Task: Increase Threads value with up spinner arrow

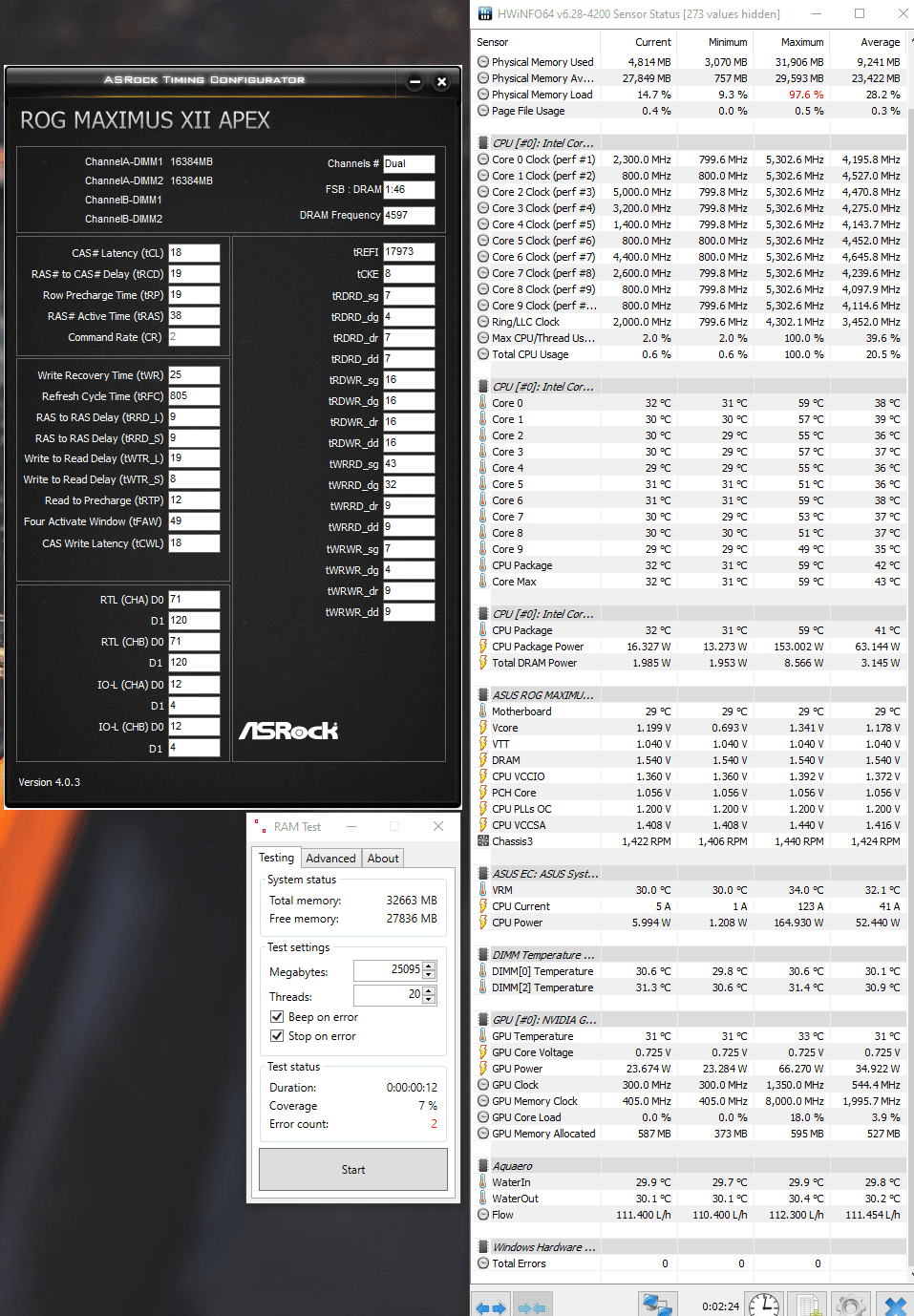Action: pyautogui.click(x=430, y=990)
